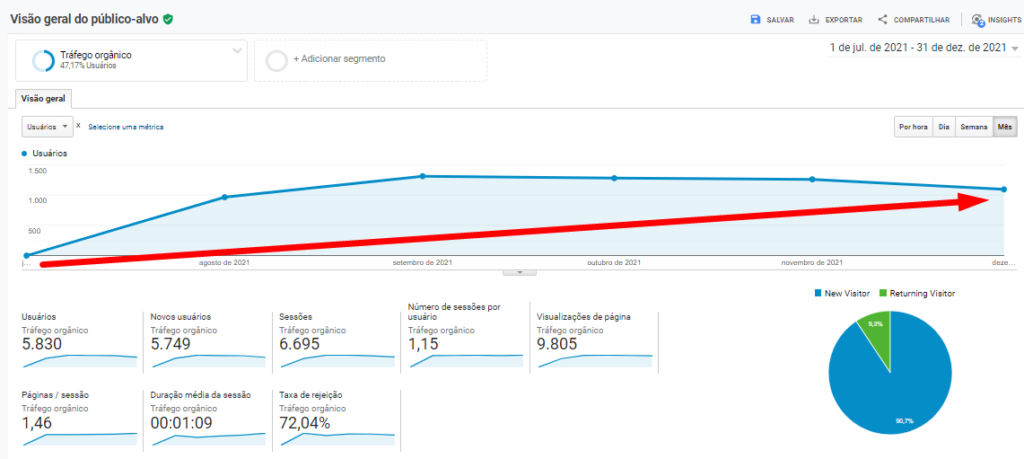The height and width of the screenshot is (459, 1024).
Task: Open the date range dropdown
Action: (1015, 48)
